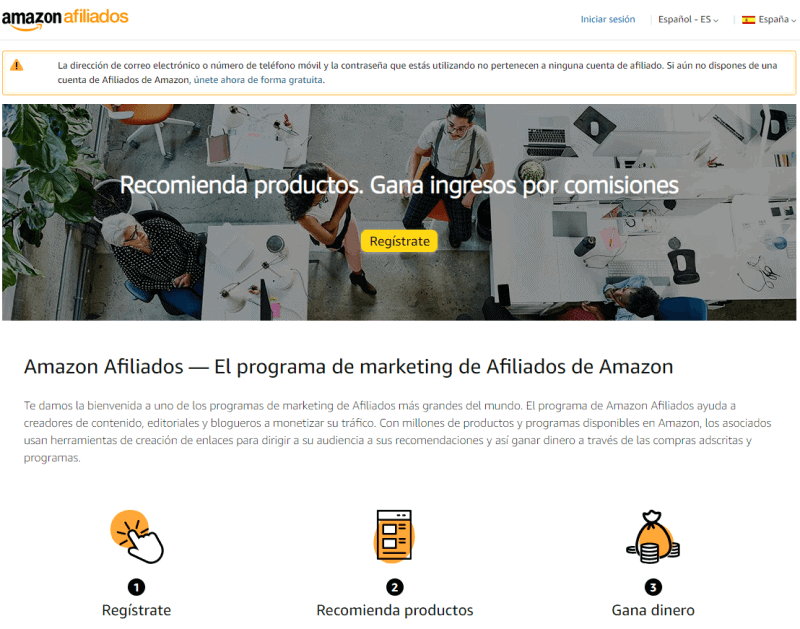800x629 pixels.
Task: Click the Spain flag icon
Action: click(748, 20)
